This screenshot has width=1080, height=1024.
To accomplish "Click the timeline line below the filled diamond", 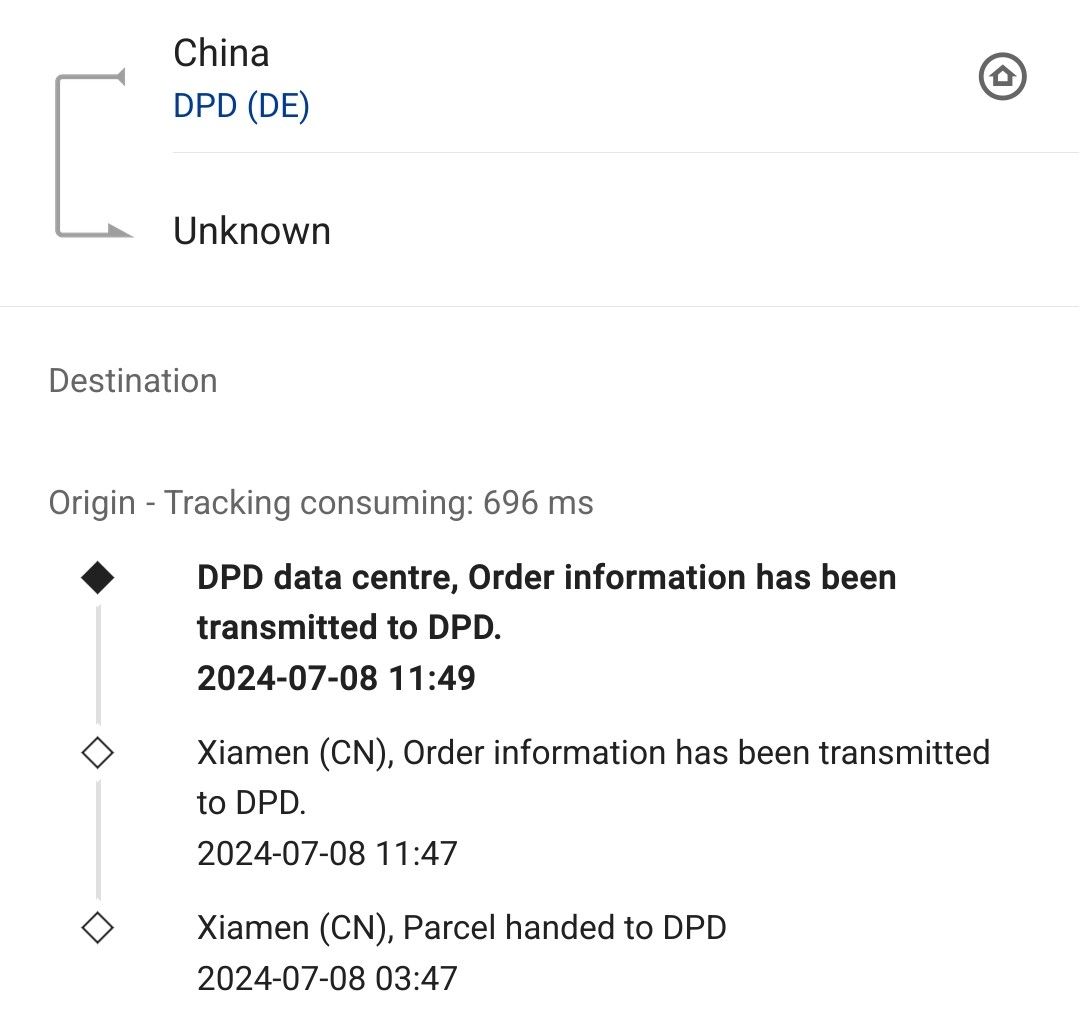I will [98, 665].
